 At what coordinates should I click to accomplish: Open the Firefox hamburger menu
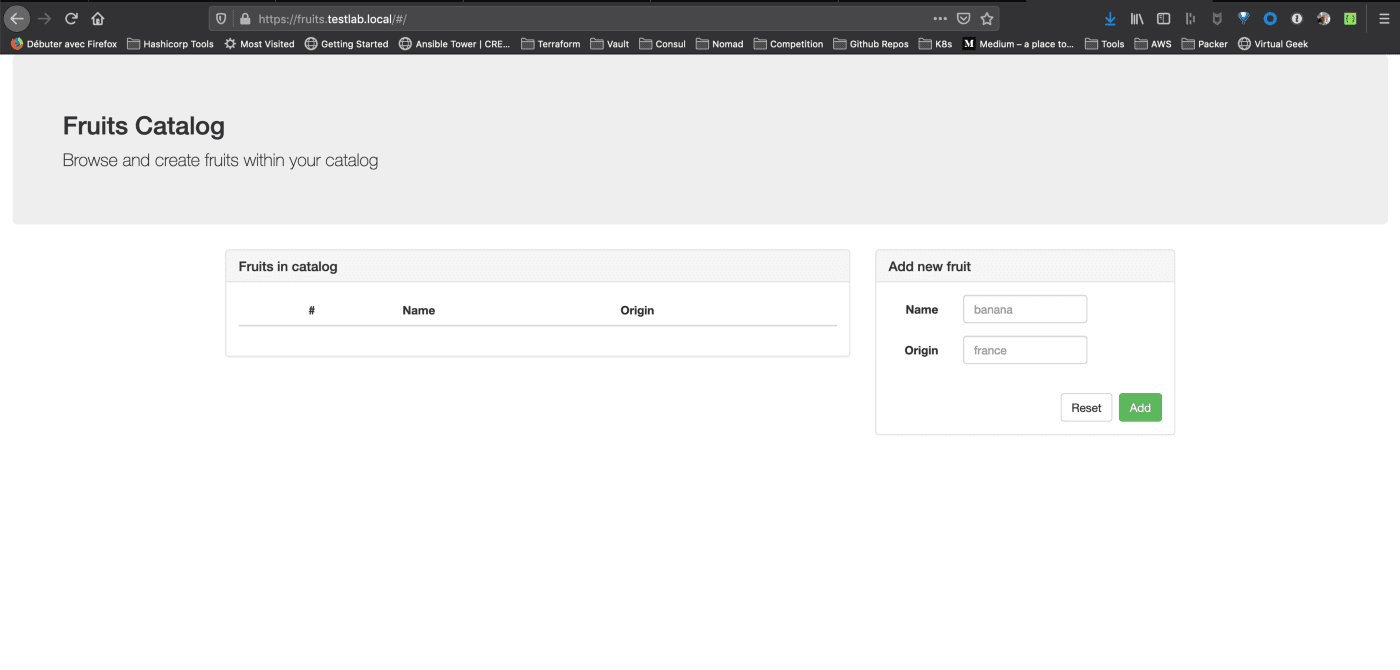pos(1384,18)
